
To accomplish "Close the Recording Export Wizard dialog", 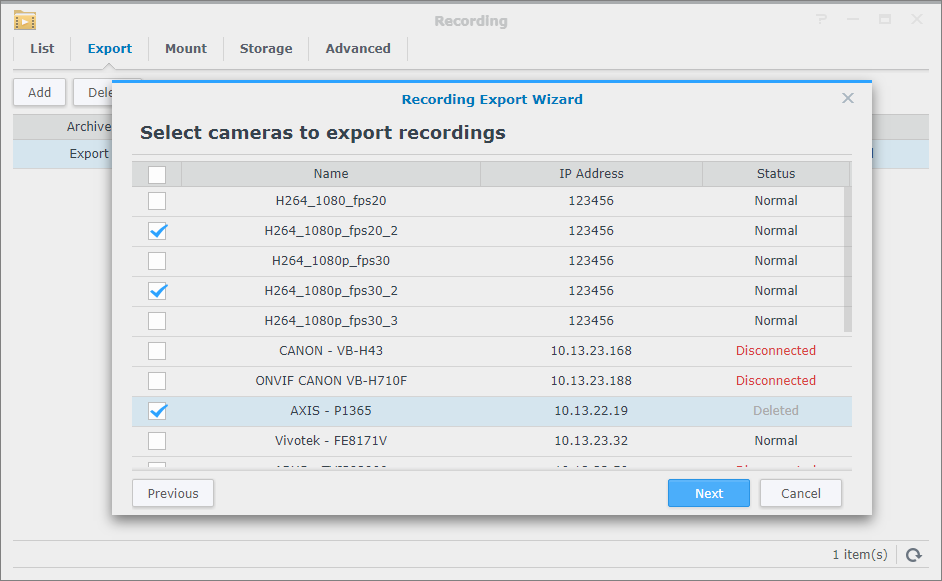I will (848, 98).
